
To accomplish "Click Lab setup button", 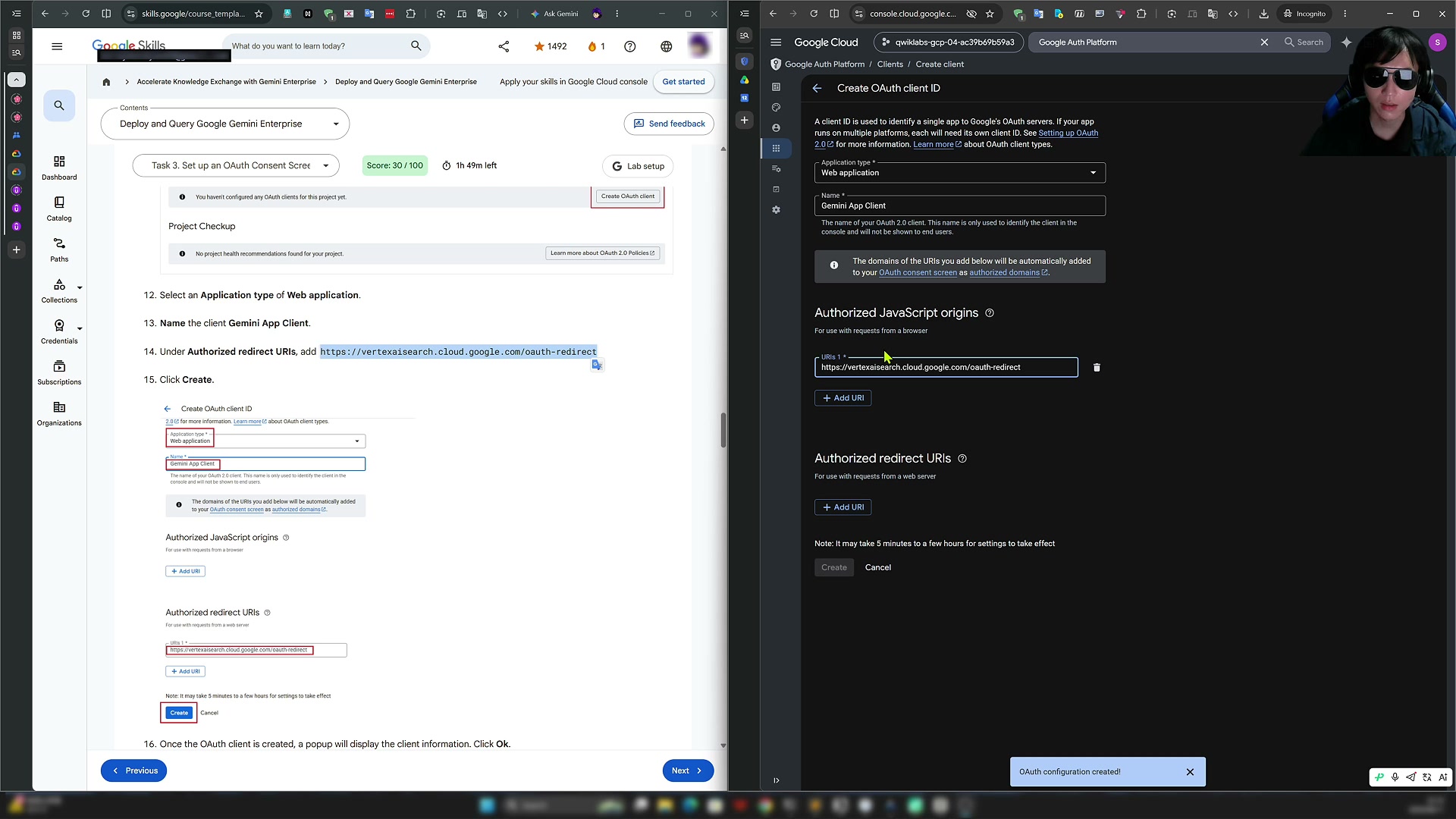I will pyautogui.click(x=638, y=166).
